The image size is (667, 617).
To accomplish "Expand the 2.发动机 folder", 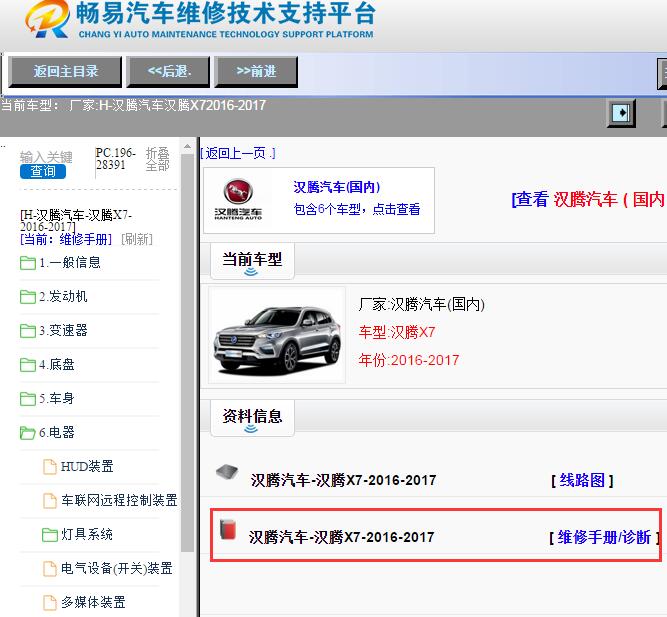I will coord(54,296).
